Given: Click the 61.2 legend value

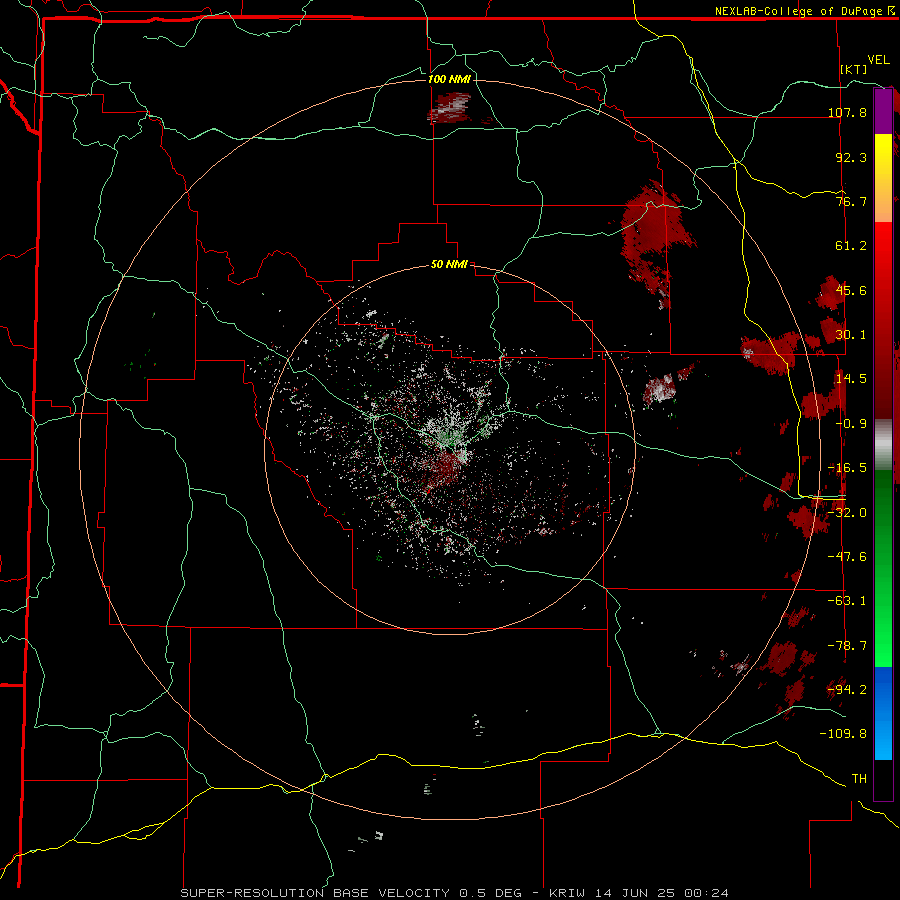Looking at the screenshot, I should coord(851,246).
